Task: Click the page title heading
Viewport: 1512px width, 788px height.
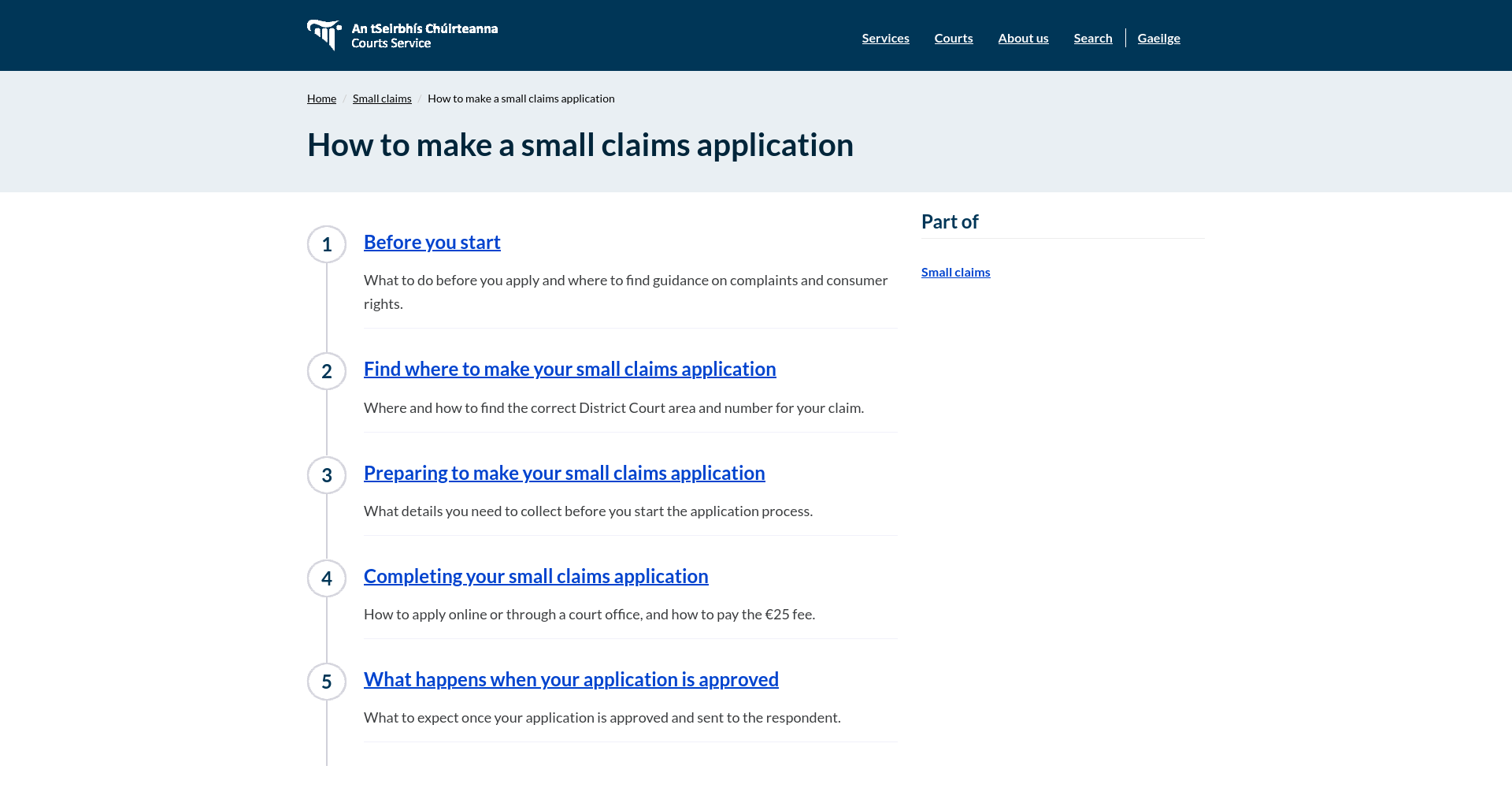Action: 580,145
